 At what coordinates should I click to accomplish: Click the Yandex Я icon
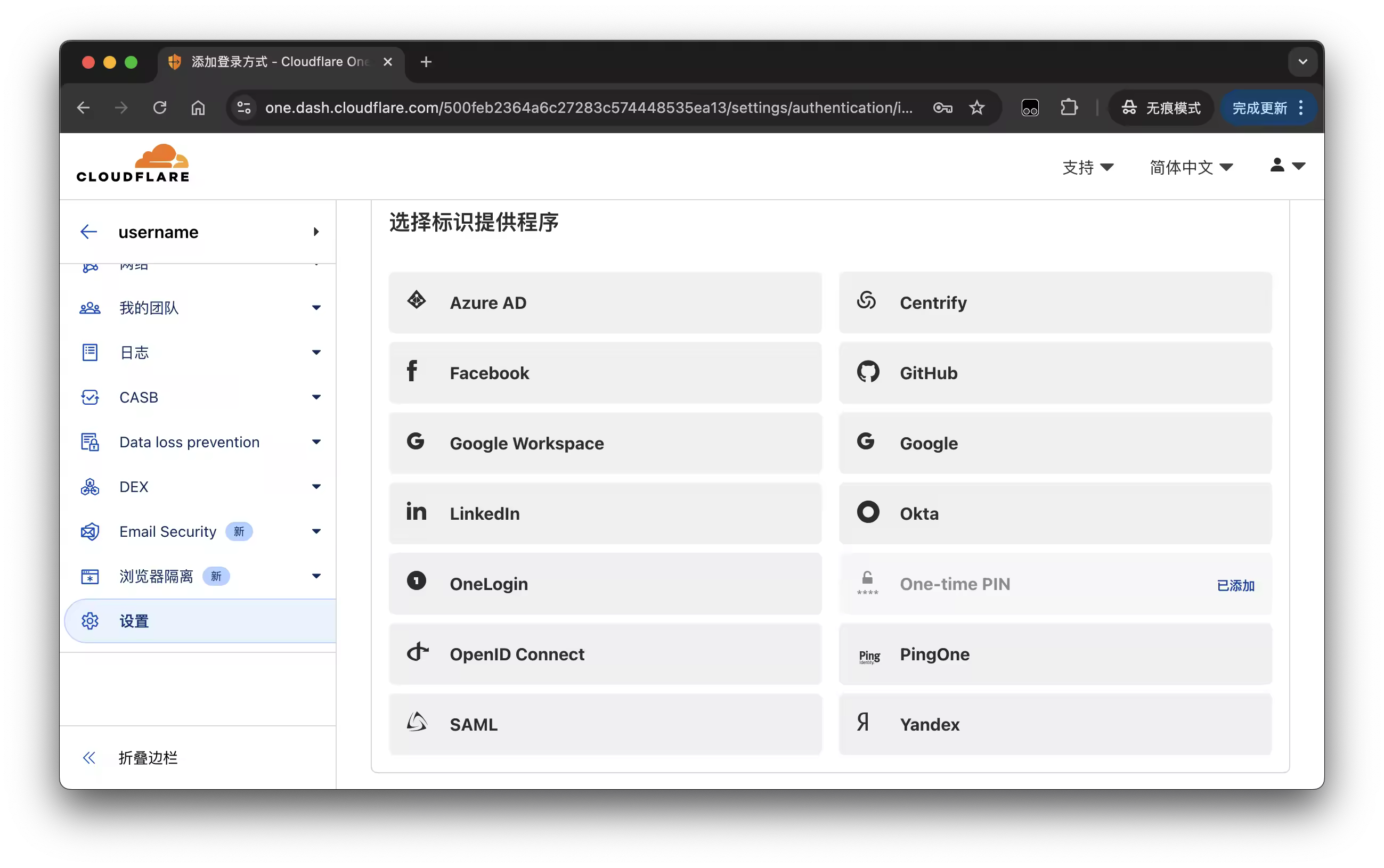coord(862,722)
